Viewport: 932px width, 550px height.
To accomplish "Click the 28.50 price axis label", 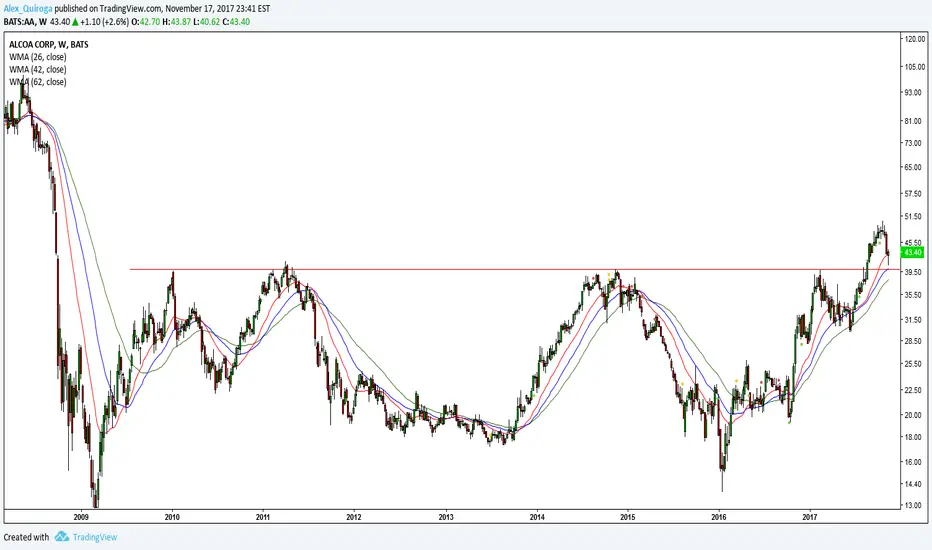I will [912, 341].
